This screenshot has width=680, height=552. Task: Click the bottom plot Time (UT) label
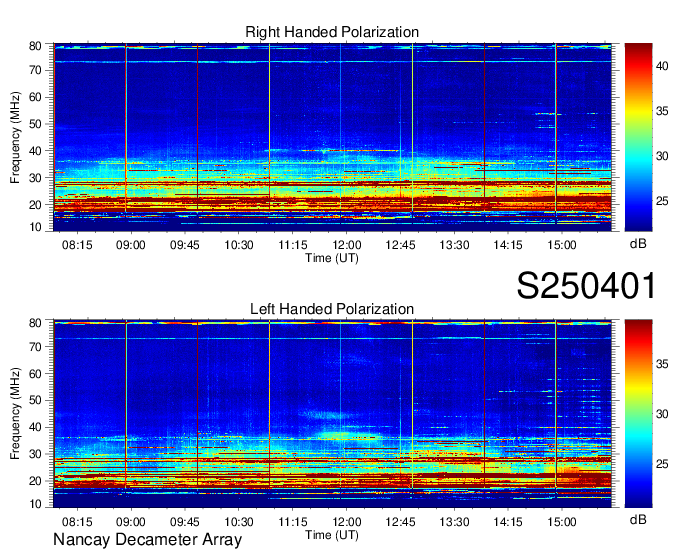pos(332,535)
